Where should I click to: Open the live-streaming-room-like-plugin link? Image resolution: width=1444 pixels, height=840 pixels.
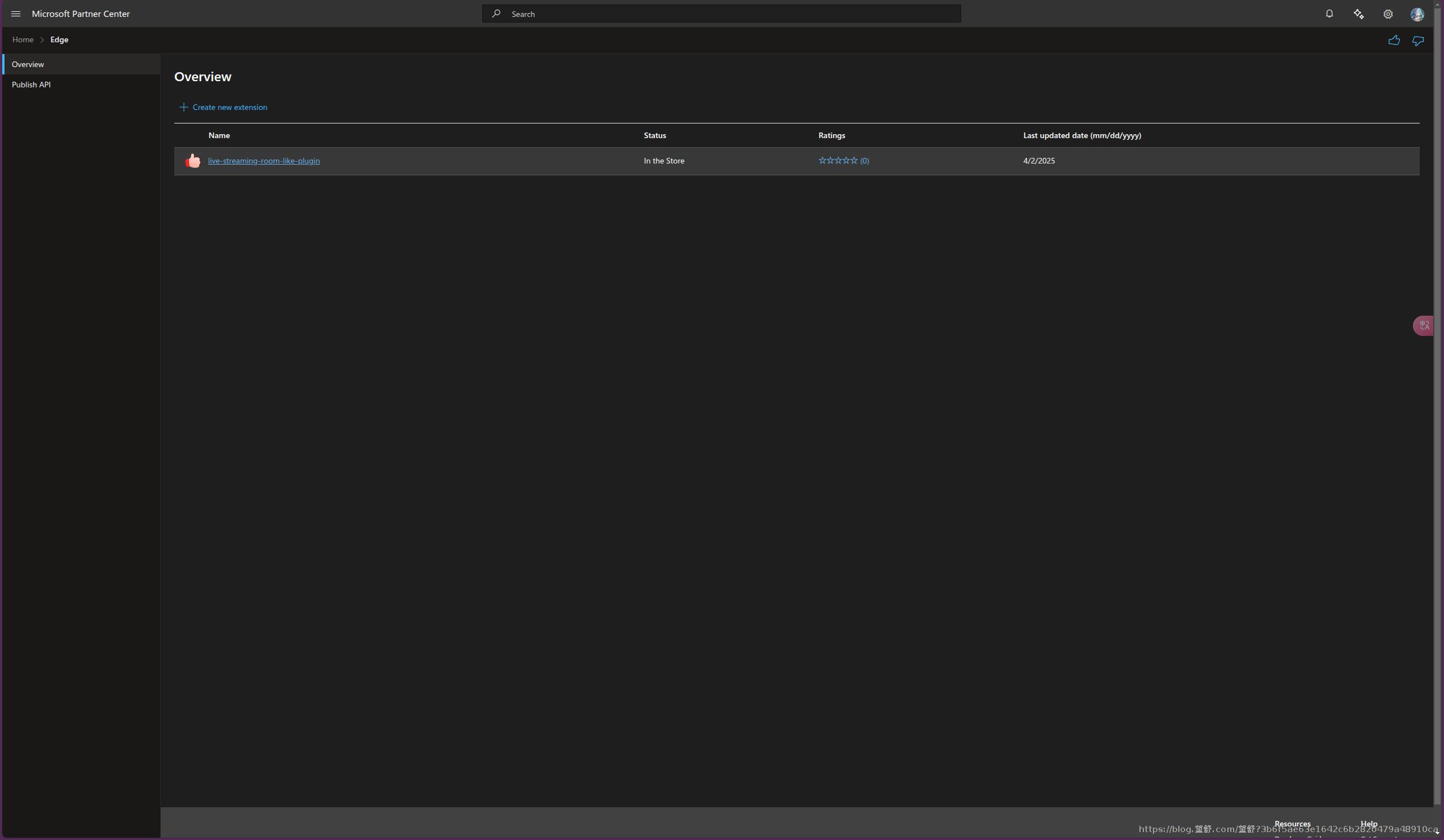click(263, 161)
